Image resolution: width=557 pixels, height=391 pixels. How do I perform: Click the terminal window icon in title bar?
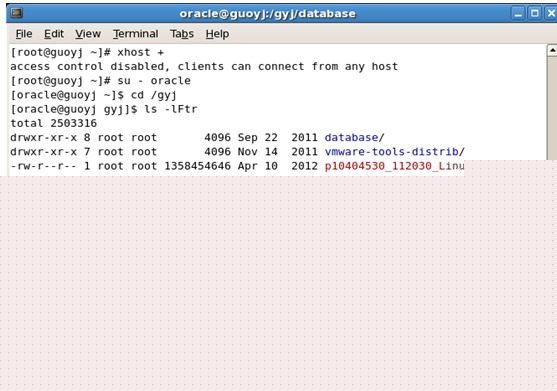tap(16, 13)
